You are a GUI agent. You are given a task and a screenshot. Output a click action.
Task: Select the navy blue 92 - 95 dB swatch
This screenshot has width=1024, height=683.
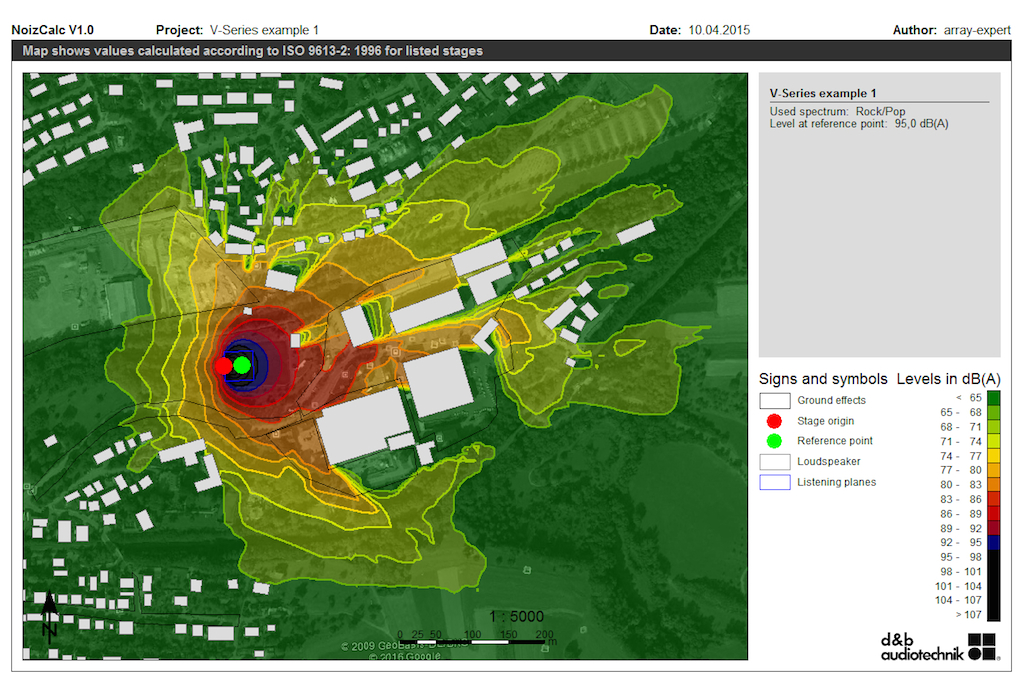(x=993, y=542)
